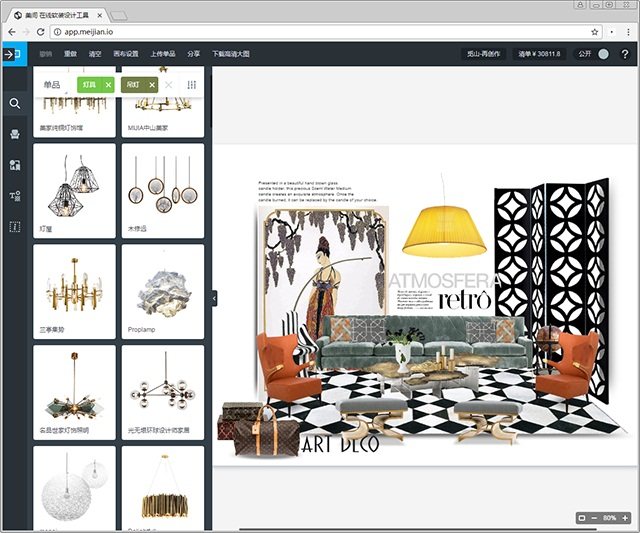Click the 再创作 project name button

pyautogui.click(x=484, y=54)
